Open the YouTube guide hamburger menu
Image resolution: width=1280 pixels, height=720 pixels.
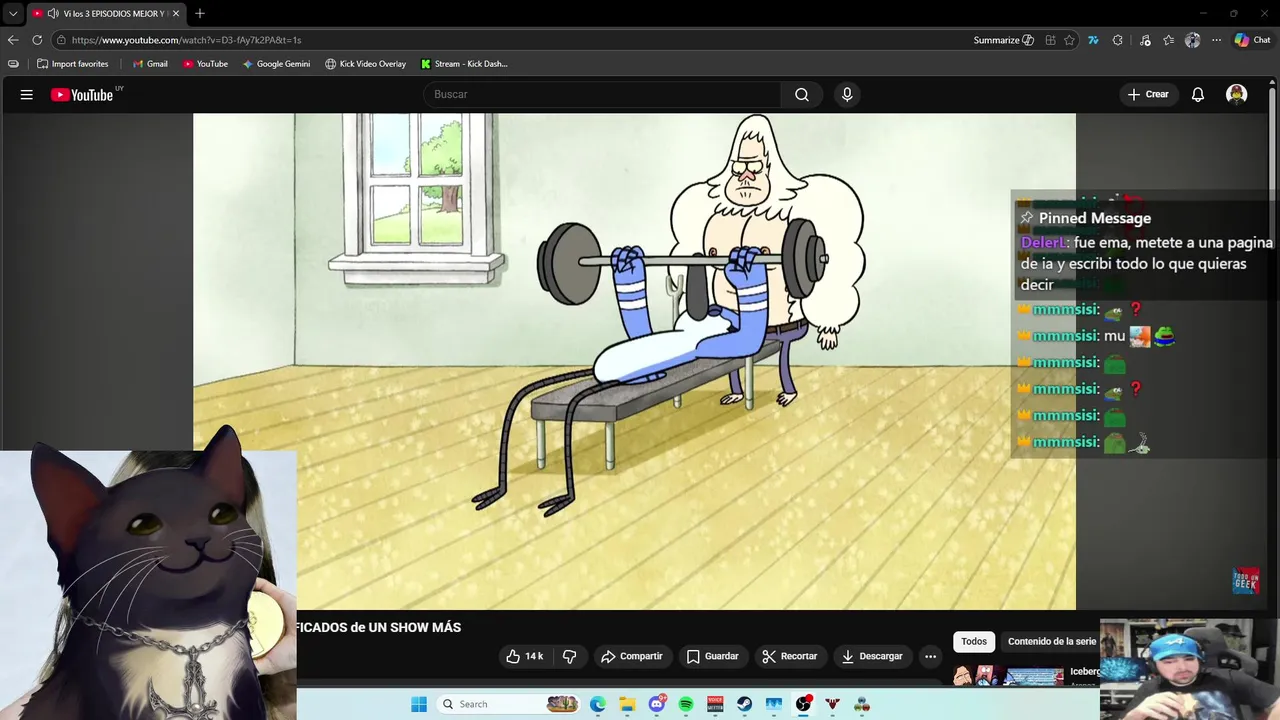27,94
